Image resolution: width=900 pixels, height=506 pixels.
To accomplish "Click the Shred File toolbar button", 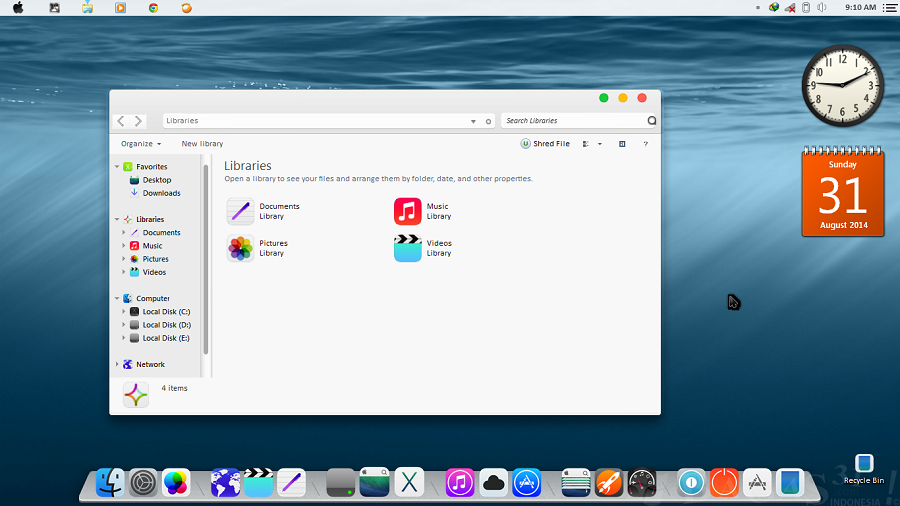I will [x=545, y=143].
